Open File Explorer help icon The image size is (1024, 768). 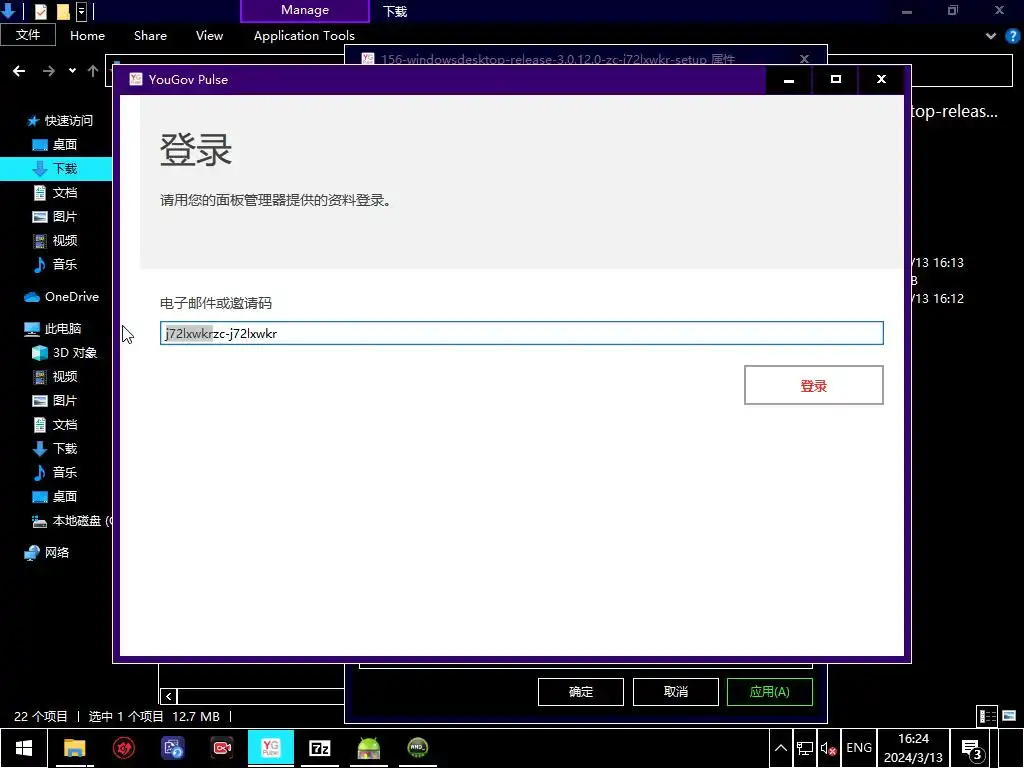click(1013, 36)
